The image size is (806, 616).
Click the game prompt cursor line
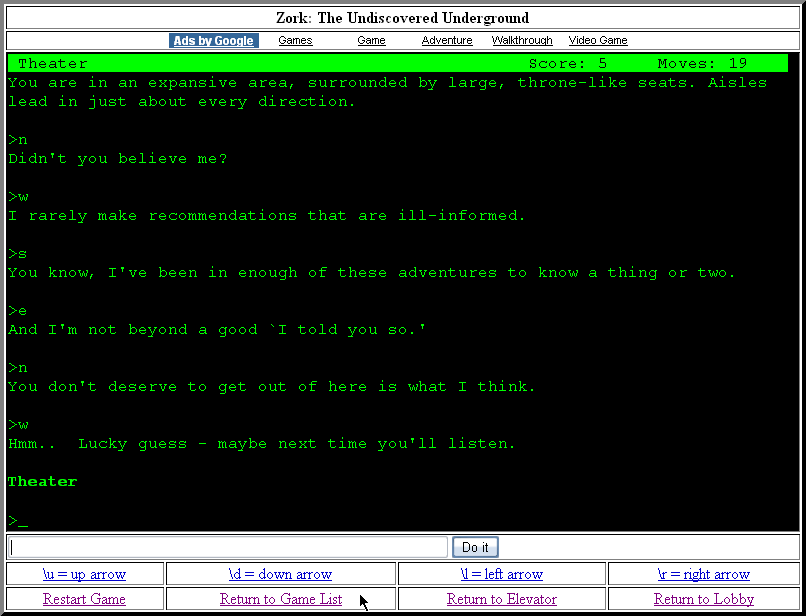[x=18, y=520]
